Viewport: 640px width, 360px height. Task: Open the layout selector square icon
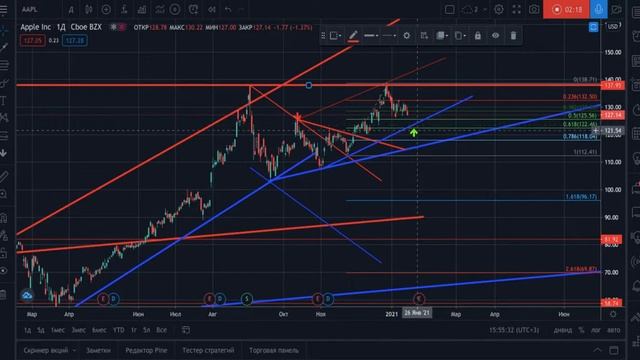450,9
